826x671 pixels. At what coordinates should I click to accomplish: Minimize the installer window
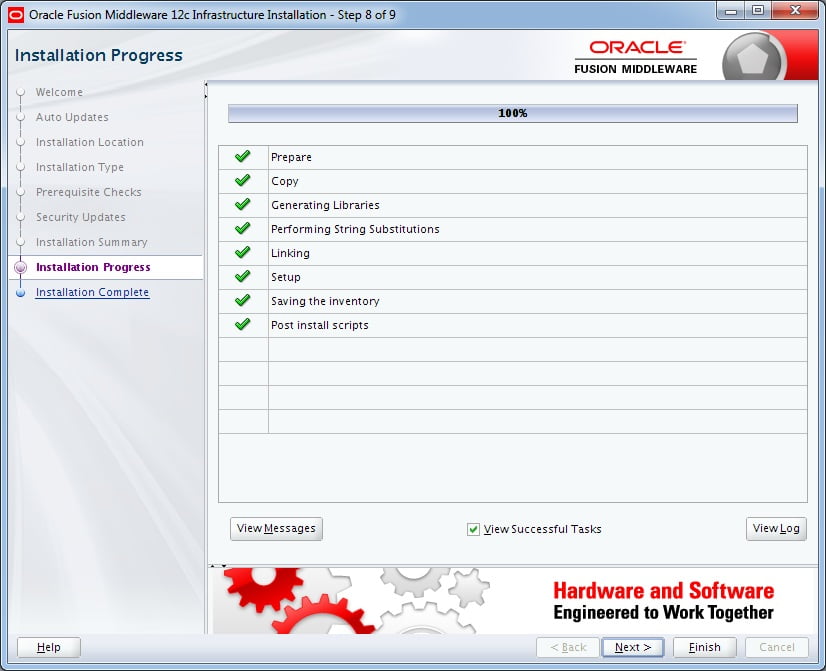731,11
